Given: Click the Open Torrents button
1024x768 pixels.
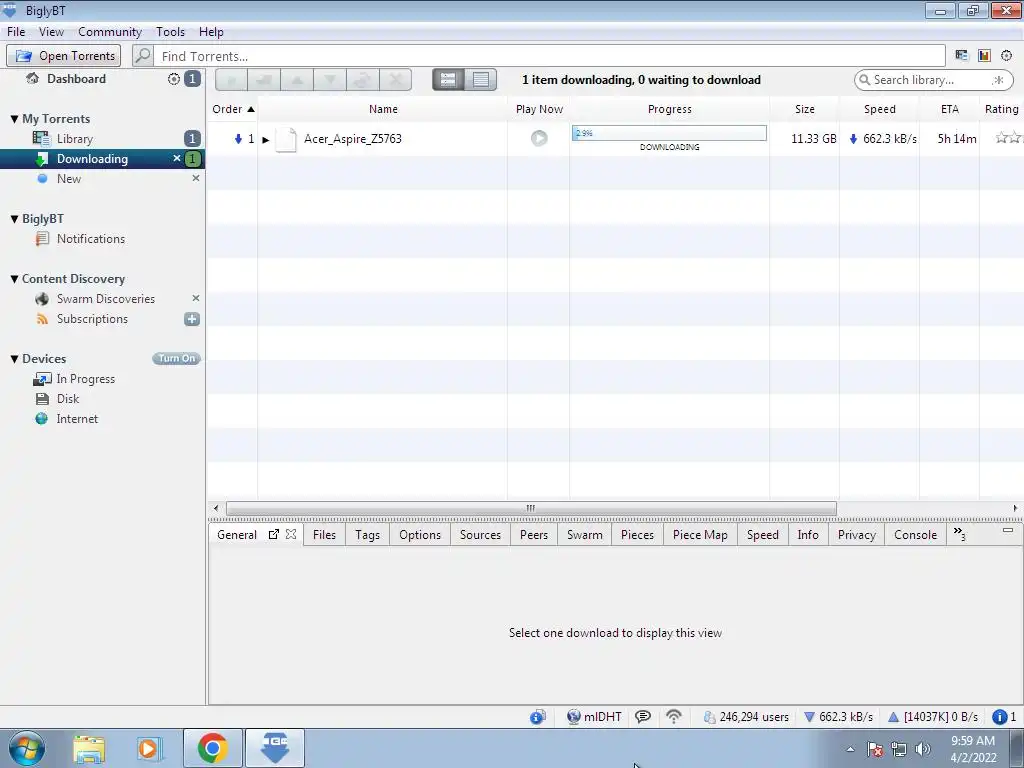Looking at the screenshot, I should pos(64,56).
